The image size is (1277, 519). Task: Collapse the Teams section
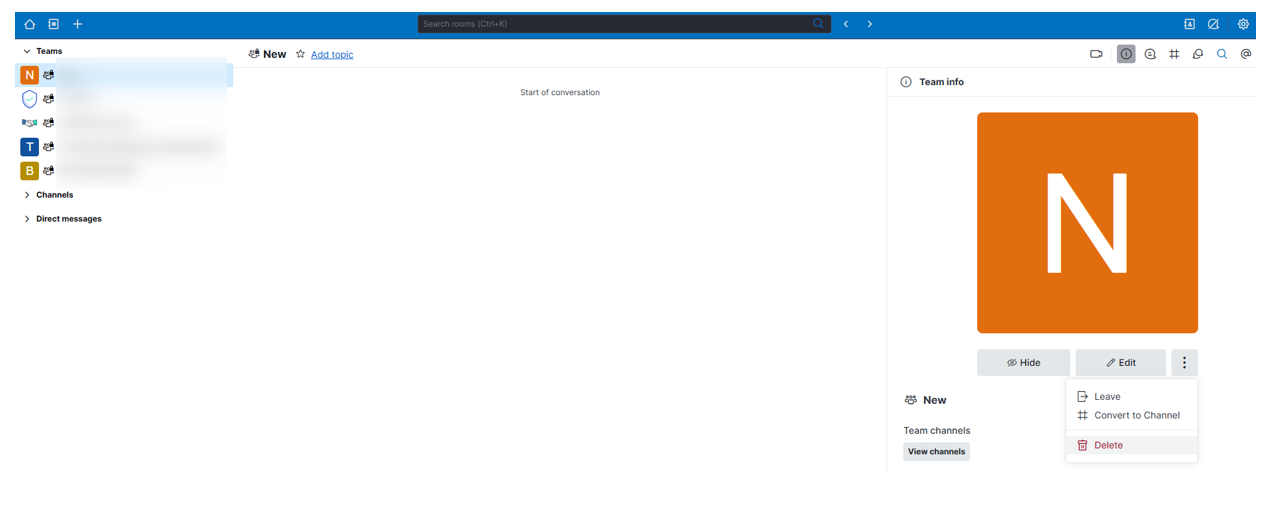pos(27,51)
